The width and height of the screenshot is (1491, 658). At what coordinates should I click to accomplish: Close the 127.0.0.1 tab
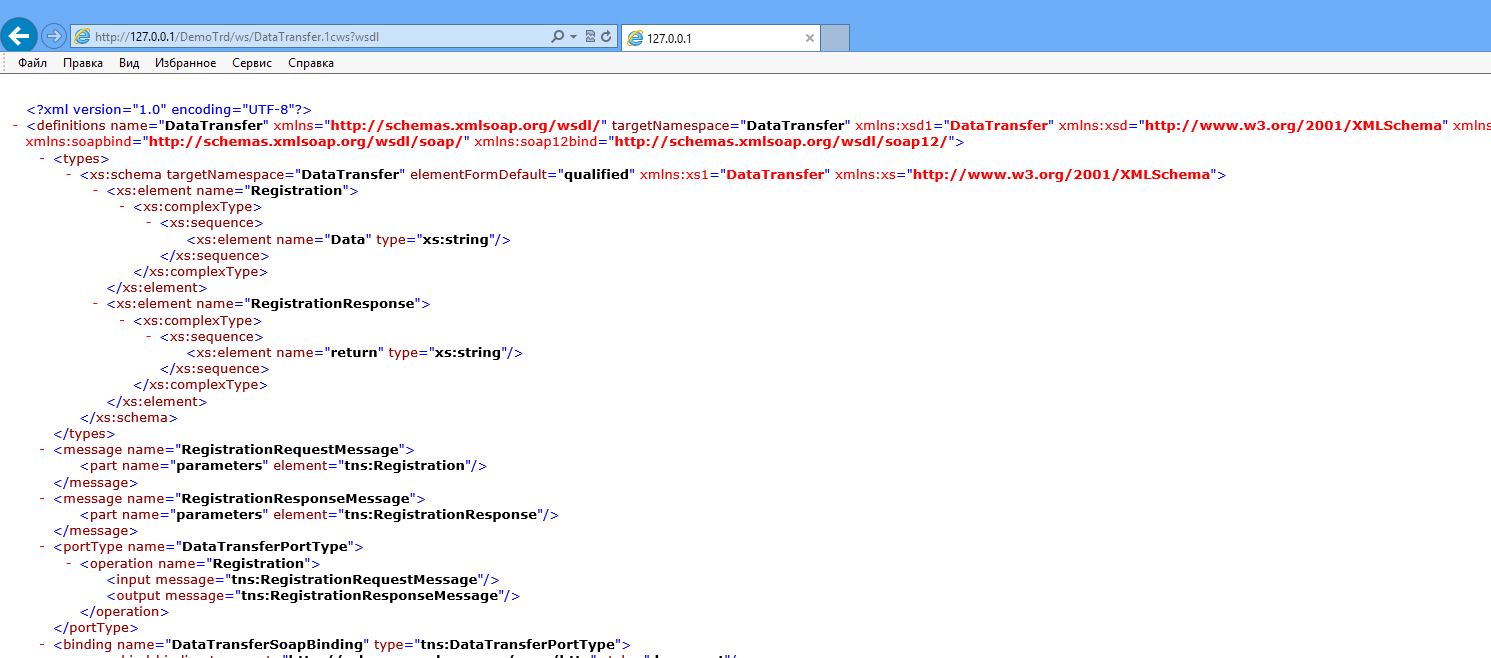coord(810,38)
